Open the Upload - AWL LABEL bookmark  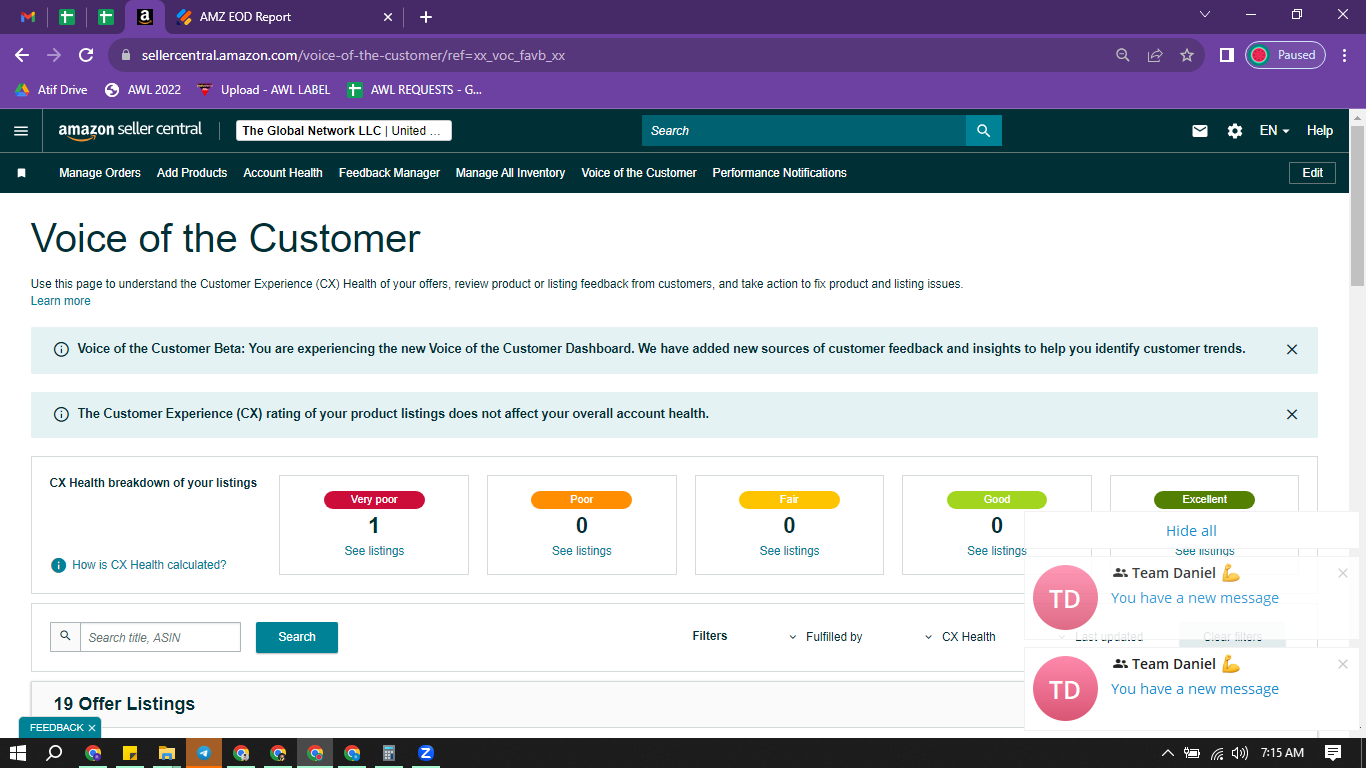(264, 90)
